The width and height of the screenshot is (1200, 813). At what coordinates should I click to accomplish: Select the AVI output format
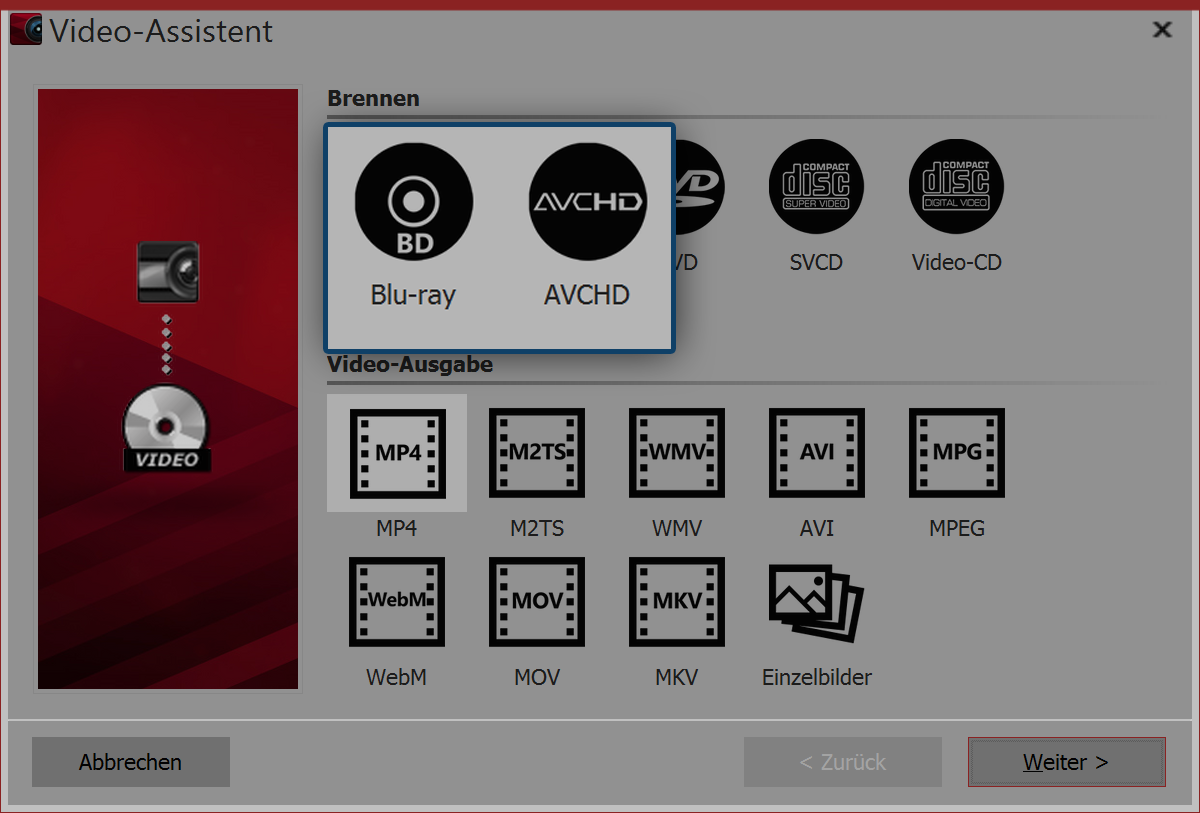816,453
